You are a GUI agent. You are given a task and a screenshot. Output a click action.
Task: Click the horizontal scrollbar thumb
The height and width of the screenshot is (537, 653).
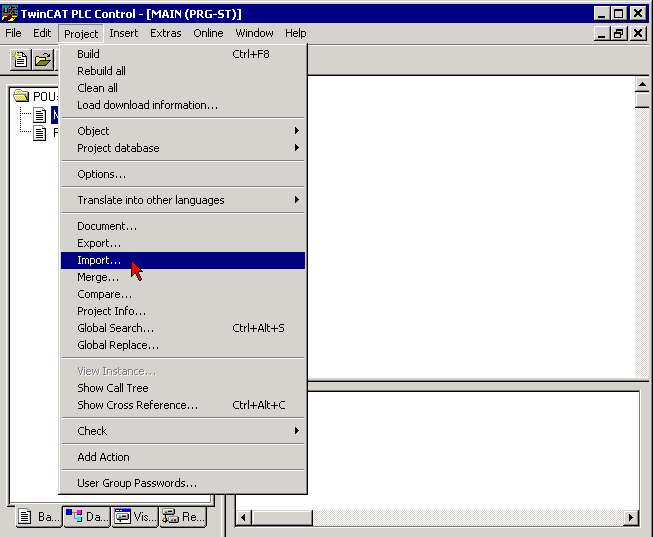pyautogui.click(x=282, y=518)
